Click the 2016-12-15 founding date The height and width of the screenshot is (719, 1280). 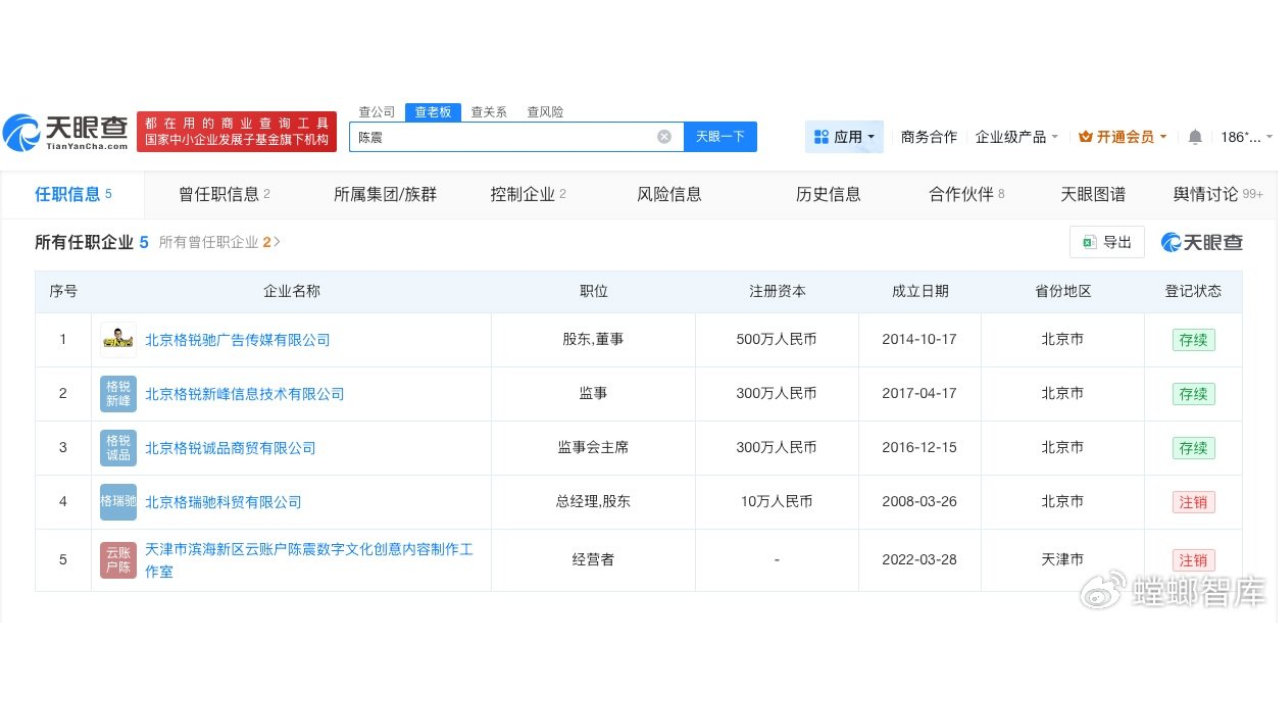pos(919,448)
